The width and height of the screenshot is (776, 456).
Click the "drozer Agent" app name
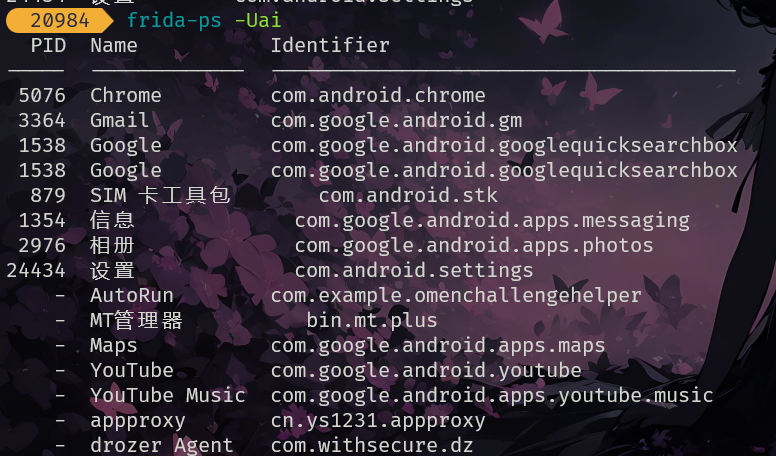[162, 447]
